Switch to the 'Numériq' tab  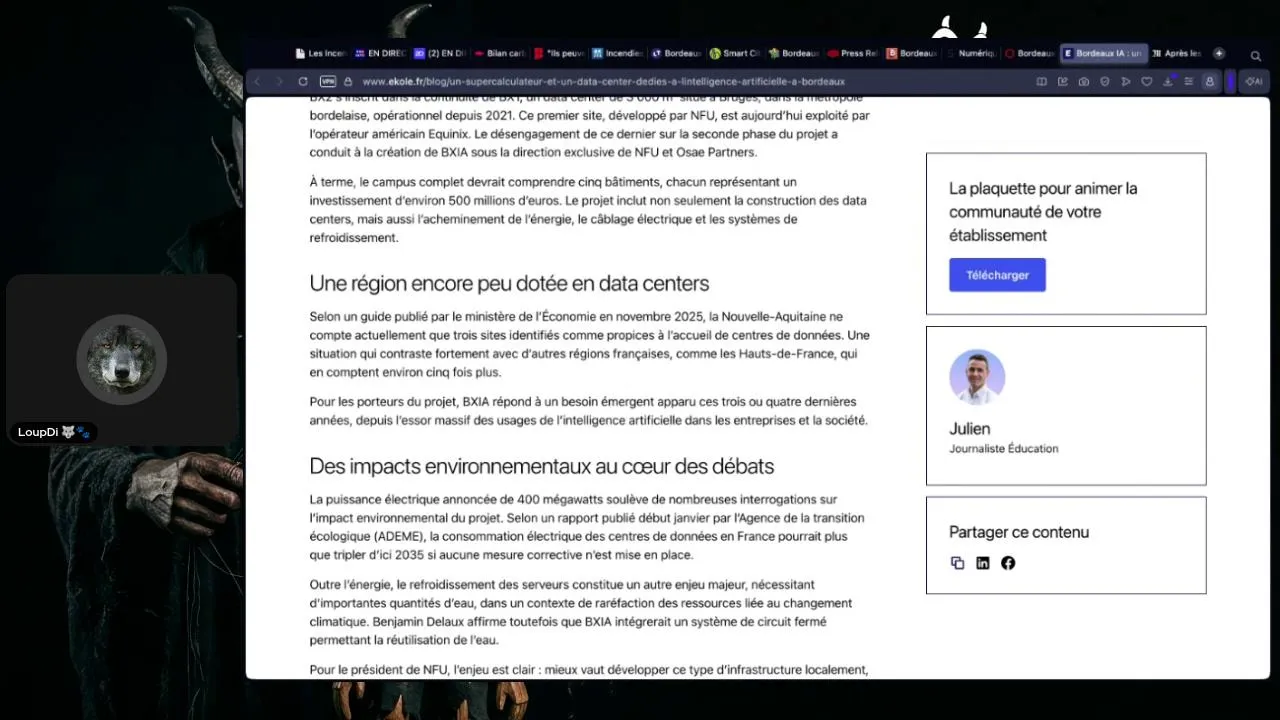coord(970,54)
